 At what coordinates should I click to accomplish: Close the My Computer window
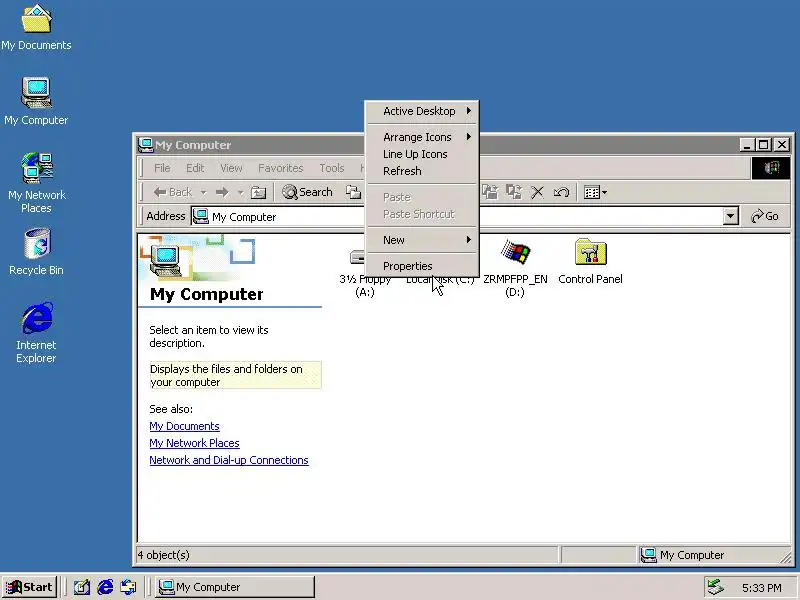(782, 145)
